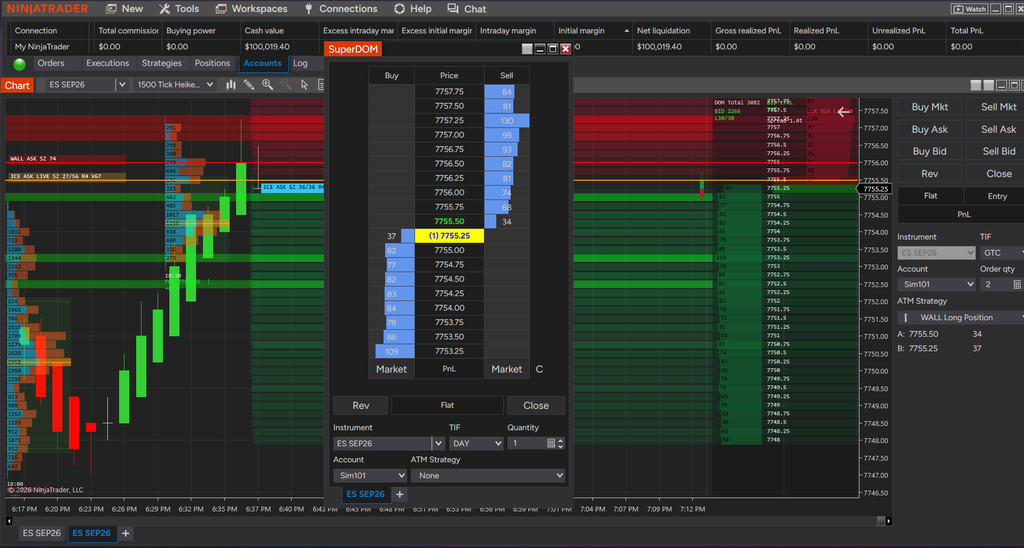Image resolution: width=1024 pixels, height=548 pixels.
Task: Click the Market button under Buy column
Action: [x=391, y=369]
